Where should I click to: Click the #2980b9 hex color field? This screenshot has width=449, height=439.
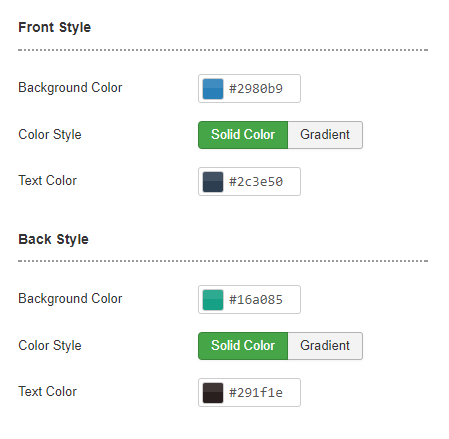tap(249, 89)
